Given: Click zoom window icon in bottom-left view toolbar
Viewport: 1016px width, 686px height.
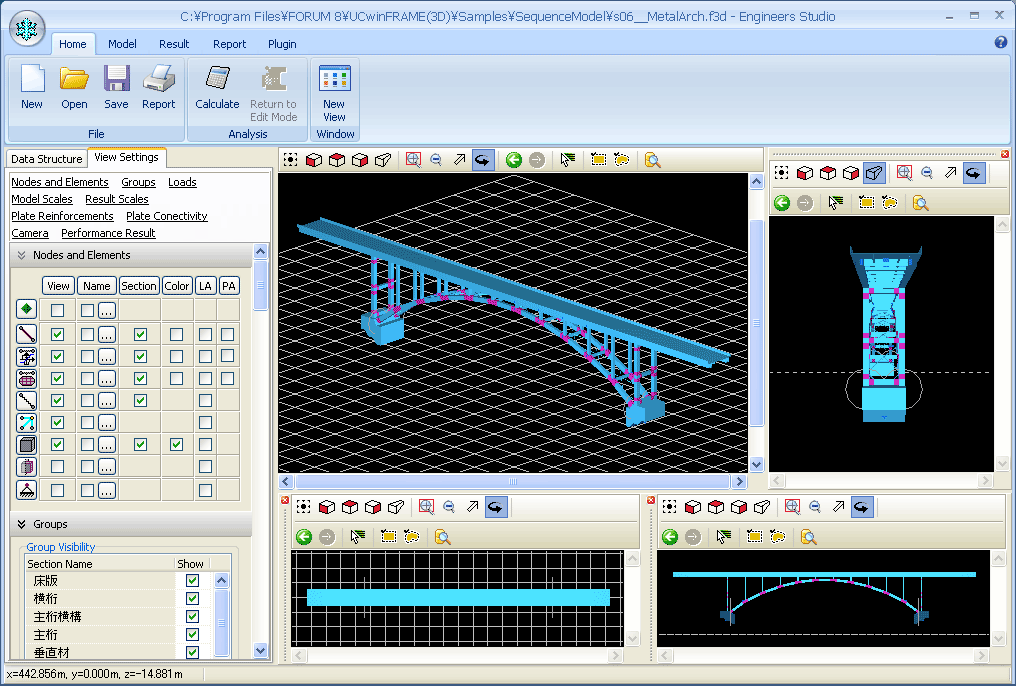Looking at the screenshot, I should point(426,507).
